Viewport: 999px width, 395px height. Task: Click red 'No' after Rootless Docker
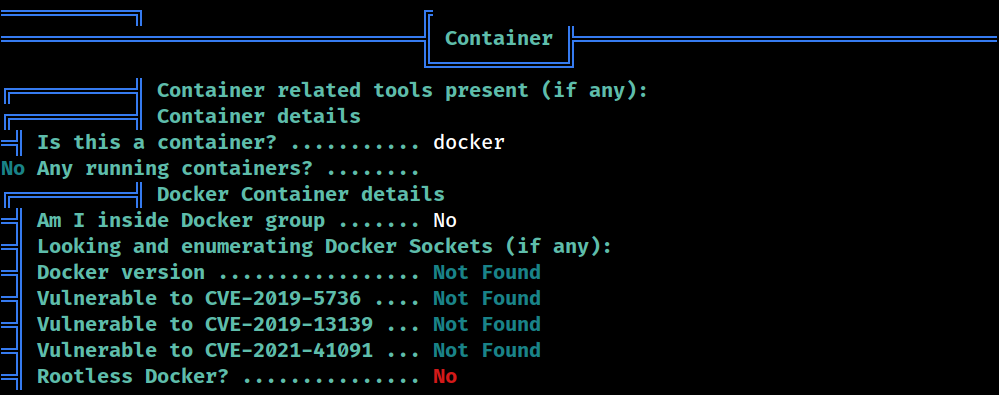tap(445, 377)
